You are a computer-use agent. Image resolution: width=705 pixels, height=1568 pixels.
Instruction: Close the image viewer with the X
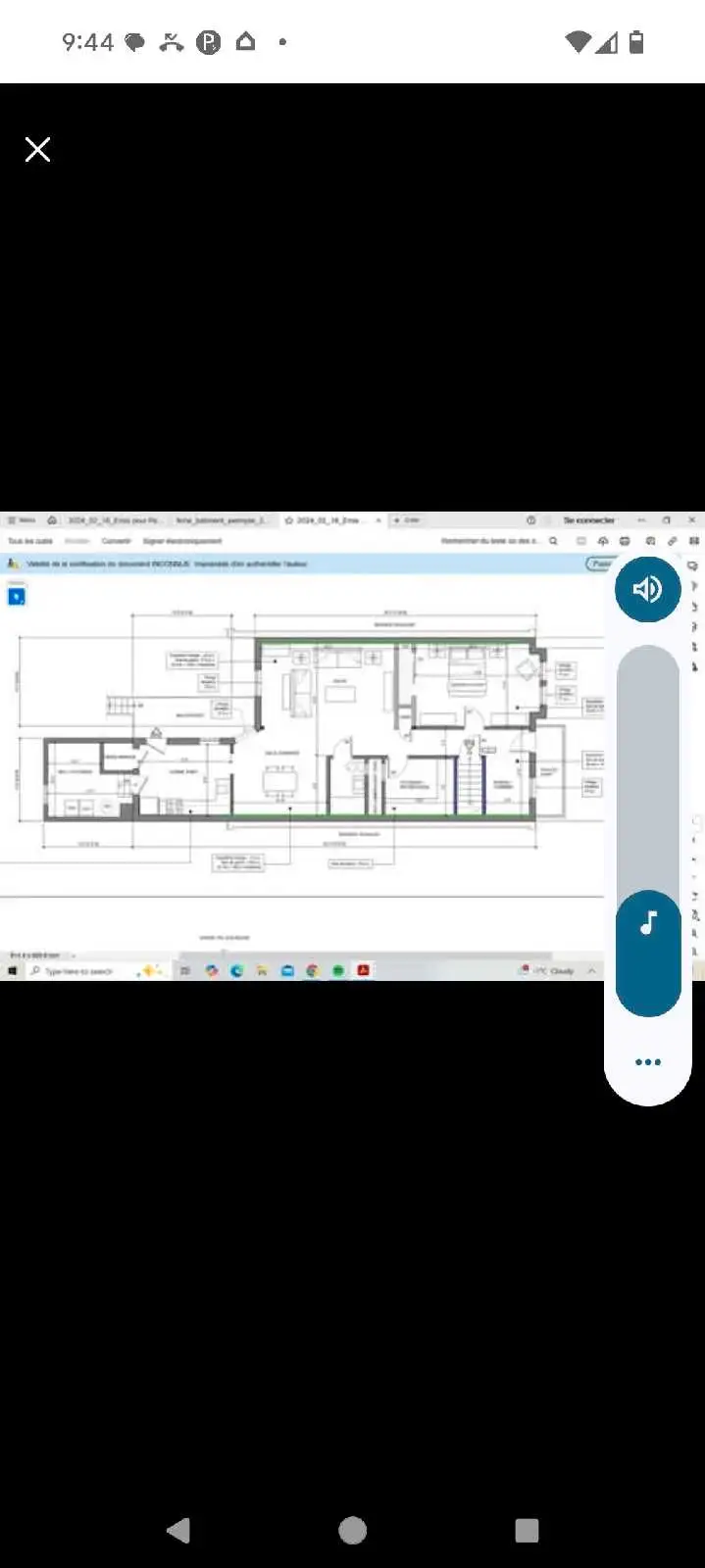pyautogui.click(x=37, y=149)
